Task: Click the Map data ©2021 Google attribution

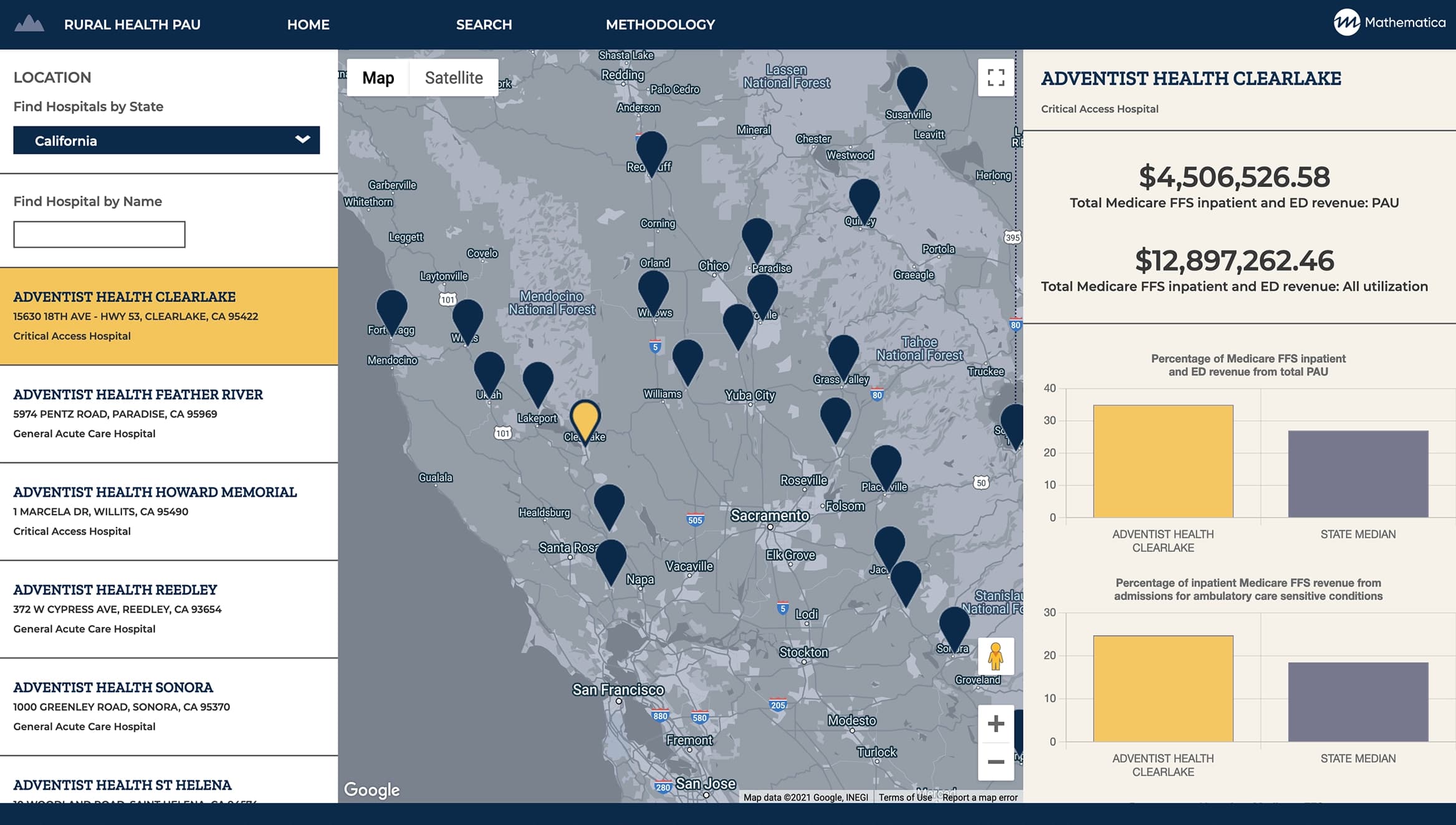Action: (806, 797)
